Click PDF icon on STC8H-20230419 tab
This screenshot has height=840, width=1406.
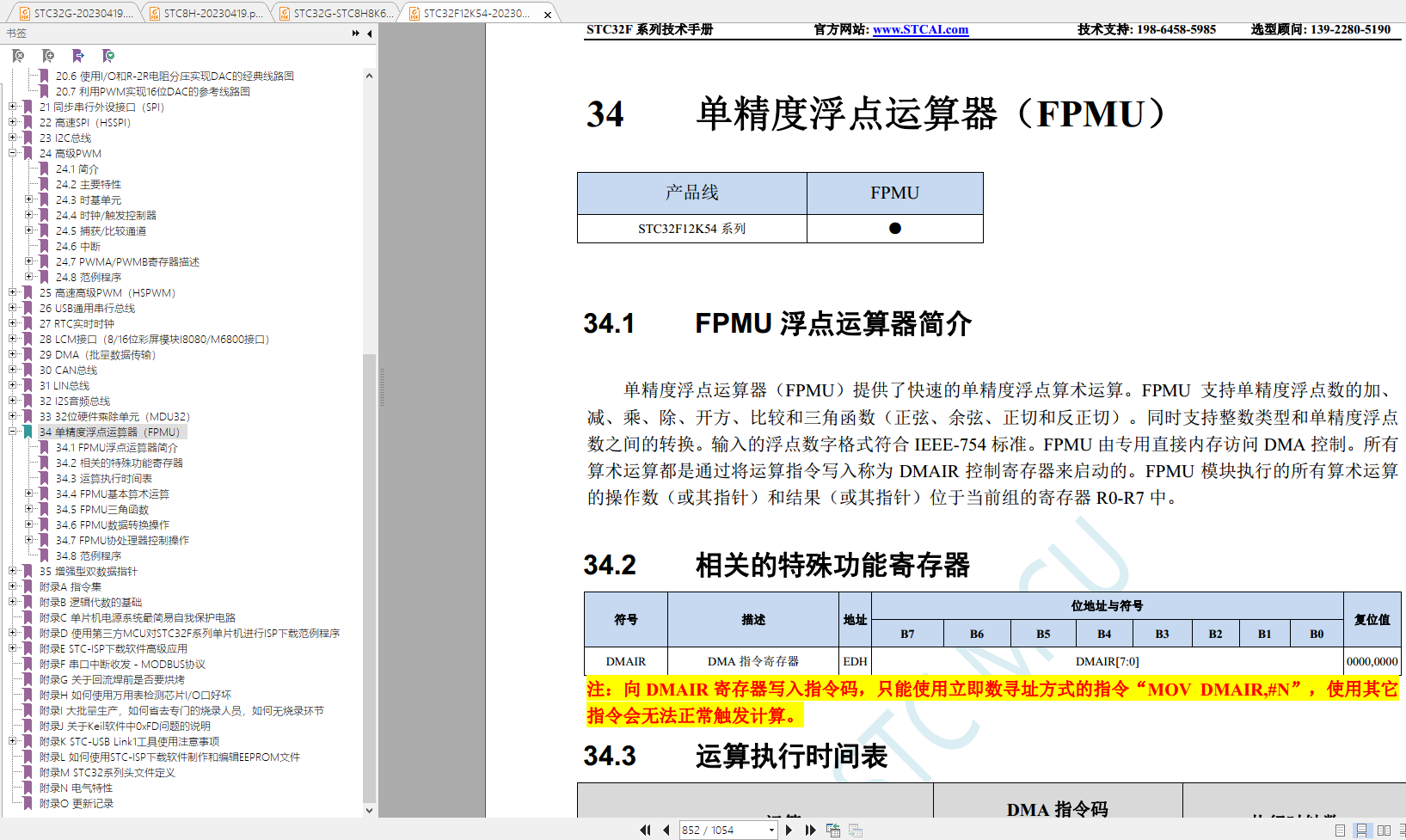(x=155, y=13)
